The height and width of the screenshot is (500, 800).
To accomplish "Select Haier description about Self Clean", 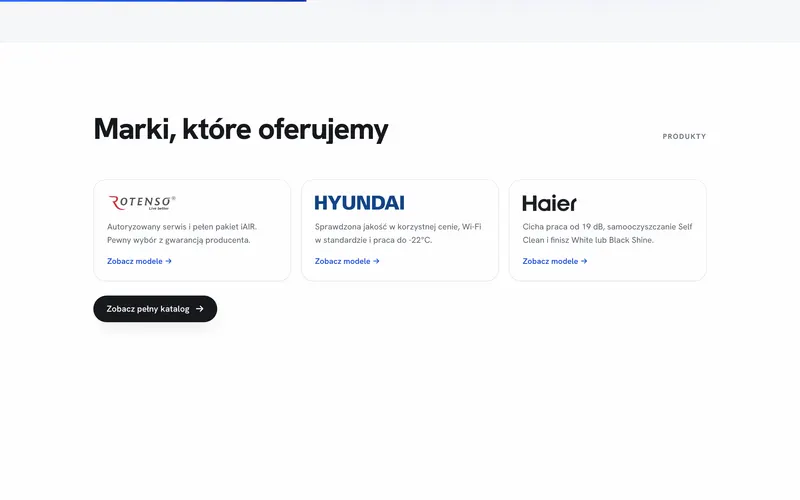I will point(607,233).
